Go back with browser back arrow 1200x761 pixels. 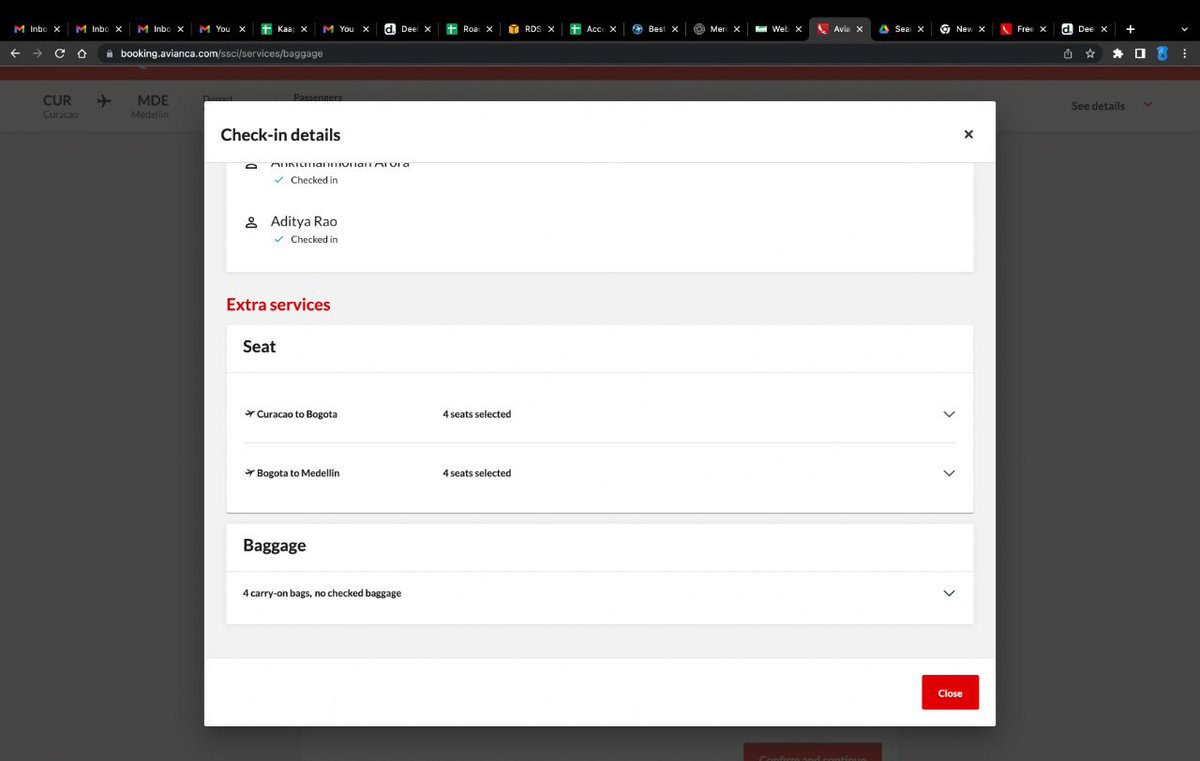[x=15, y=53]
